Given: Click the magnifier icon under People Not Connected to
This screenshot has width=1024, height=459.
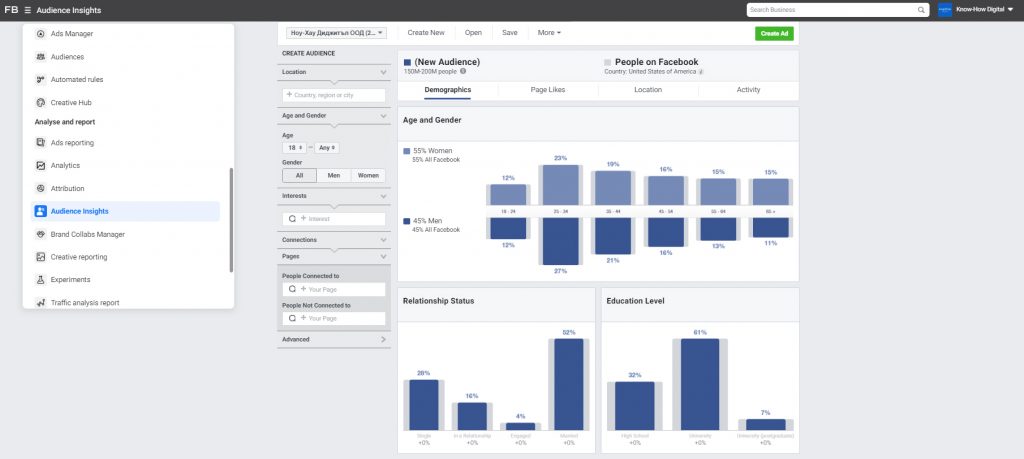Looking at the screenshot, I should point(292,319).
